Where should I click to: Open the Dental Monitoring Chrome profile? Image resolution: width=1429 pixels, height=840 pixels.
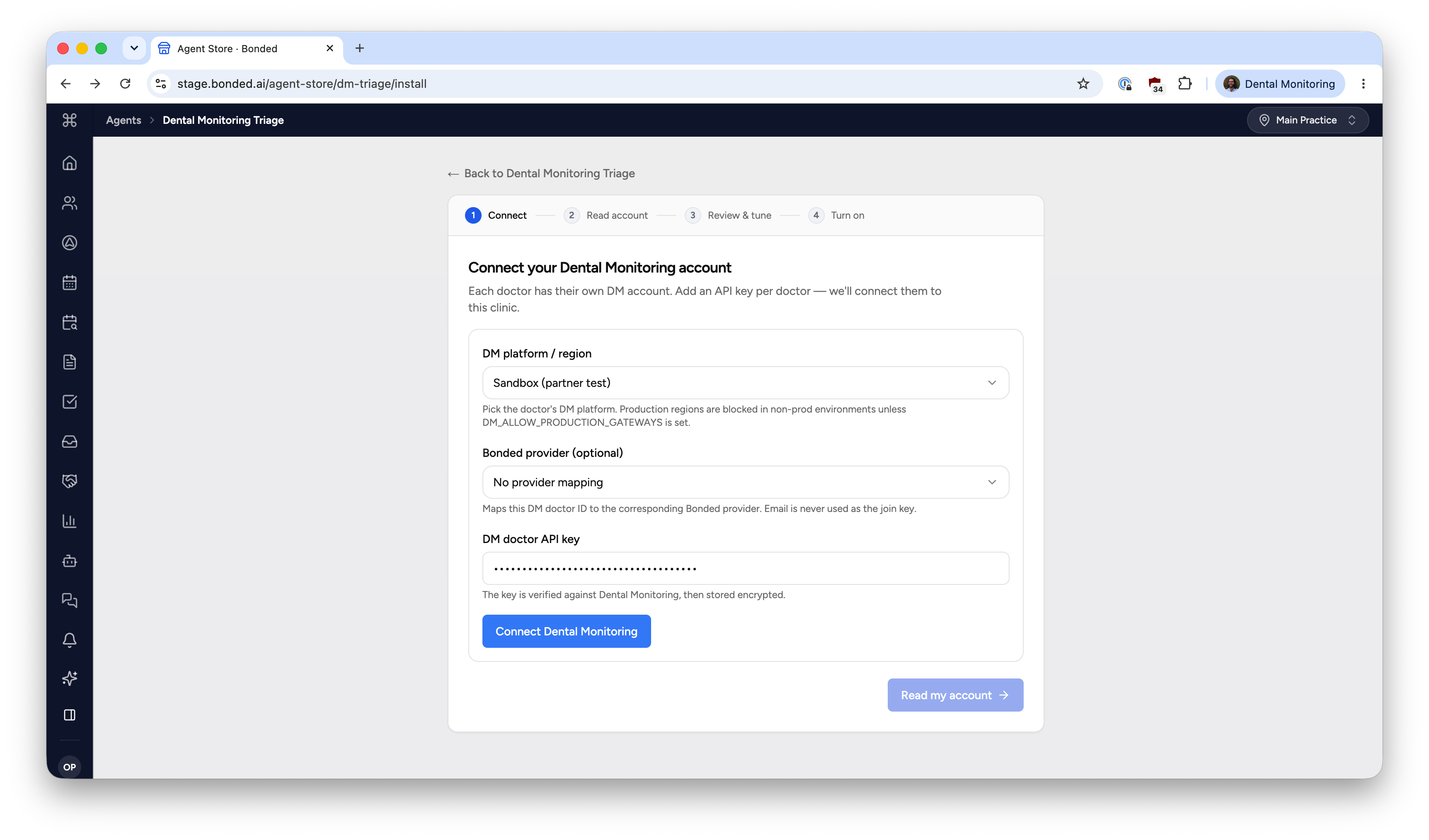point(1280,84)
